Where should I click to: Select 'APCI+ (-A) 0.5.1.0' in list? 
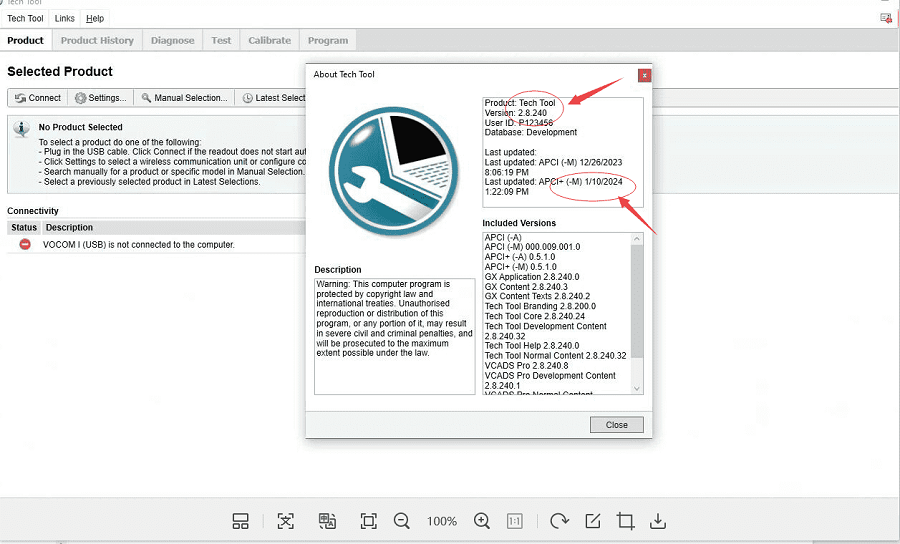pos(519,257)
